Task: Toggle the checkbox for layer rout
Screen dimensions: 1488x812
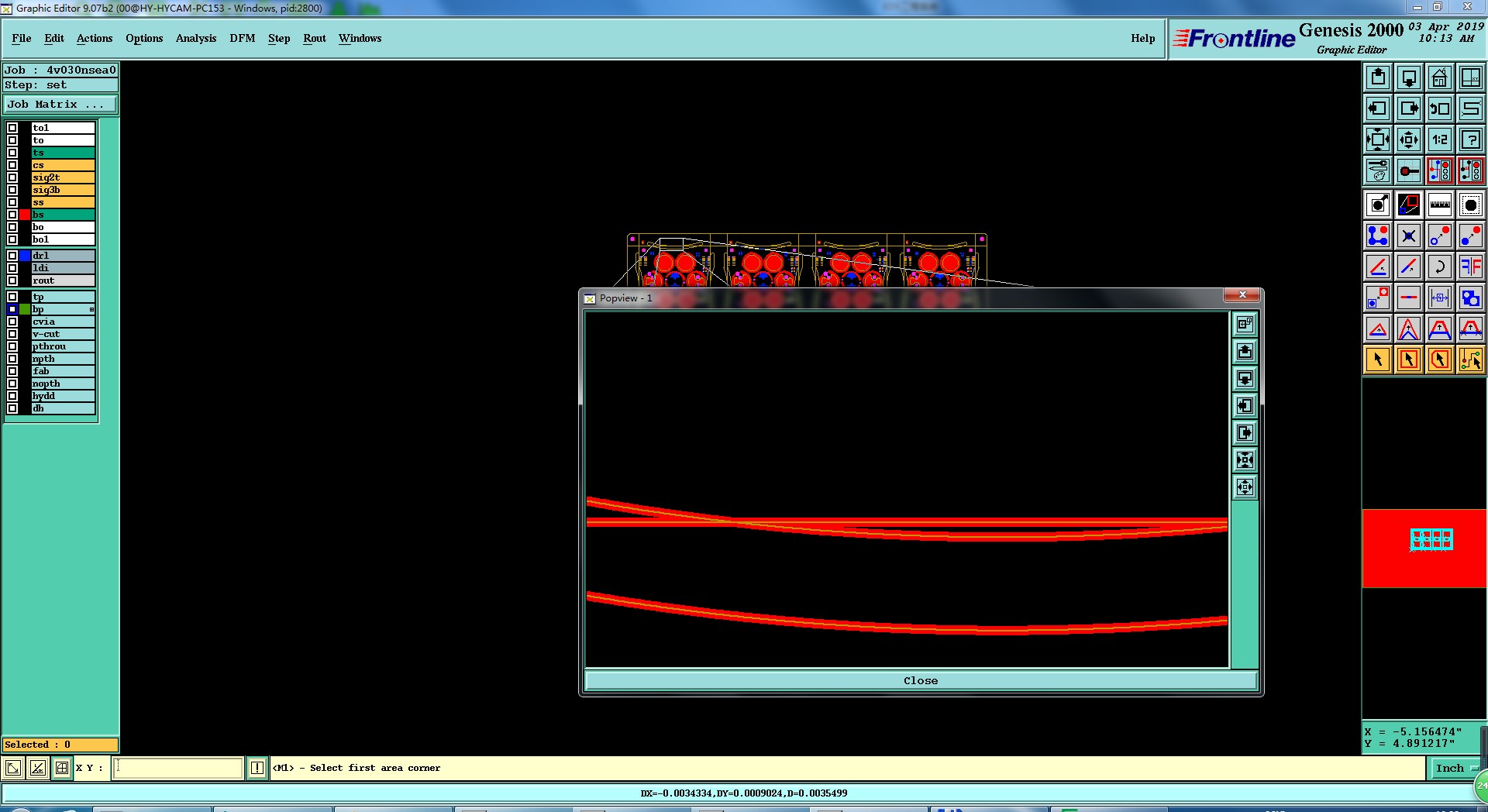Action: click(12, 280)
